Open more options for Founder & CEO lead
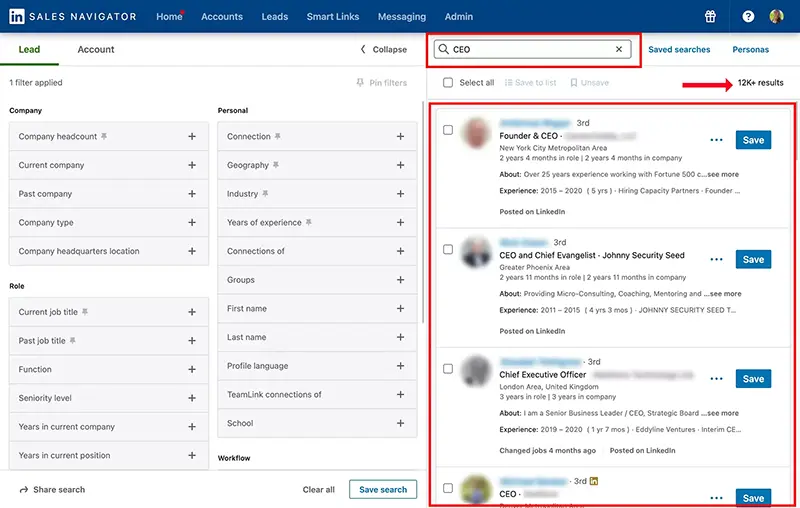Image resolution: width=800 pixels, height=508 pixels. point(716,140)
